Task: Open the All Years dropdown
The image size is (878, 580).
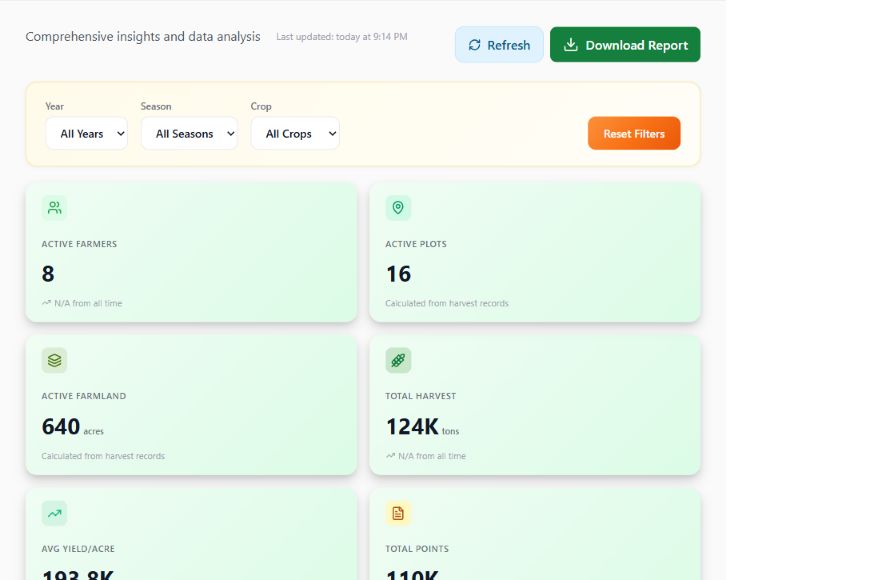Action: (87, 133)
